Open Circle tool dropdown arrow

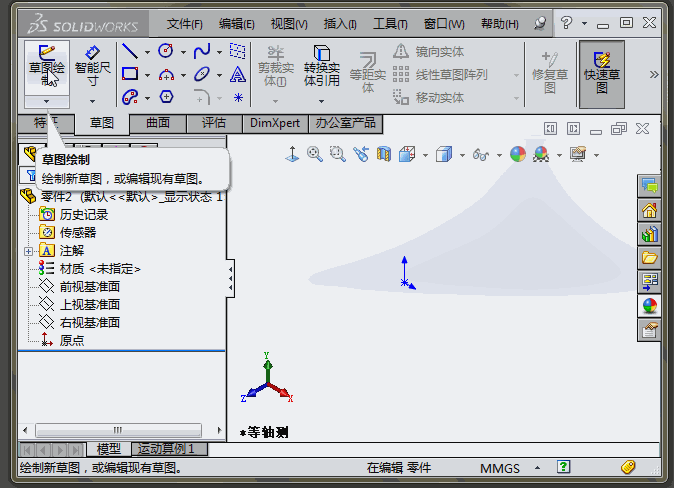pos(184,52)
